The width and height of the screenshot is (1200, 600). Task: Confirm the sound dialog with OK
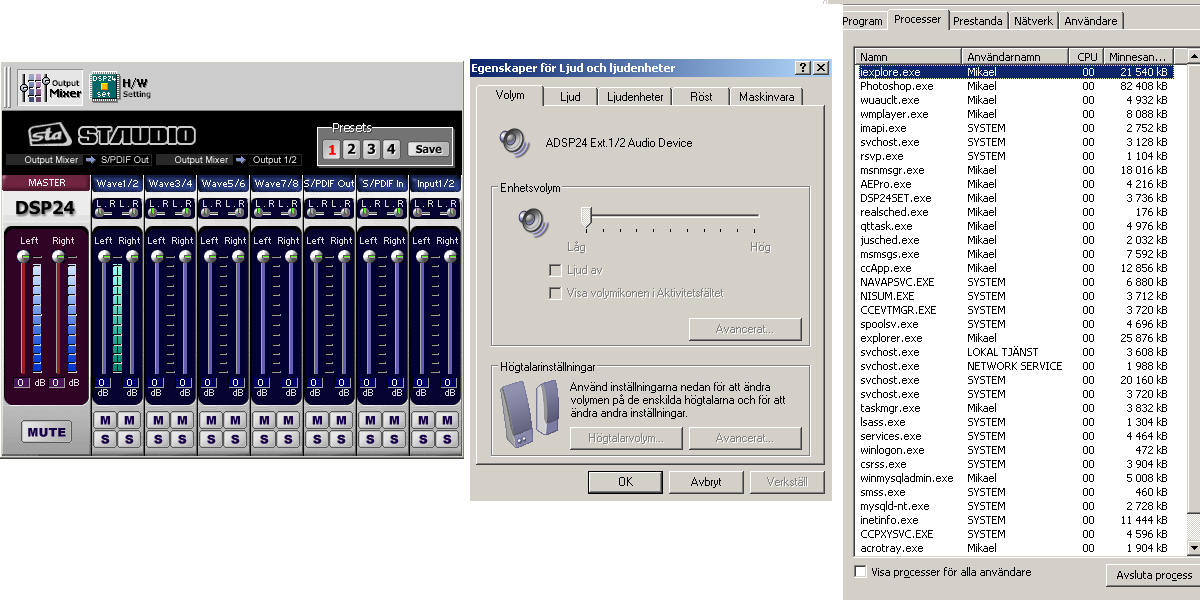pyautogui.click(x=625, y=481)
